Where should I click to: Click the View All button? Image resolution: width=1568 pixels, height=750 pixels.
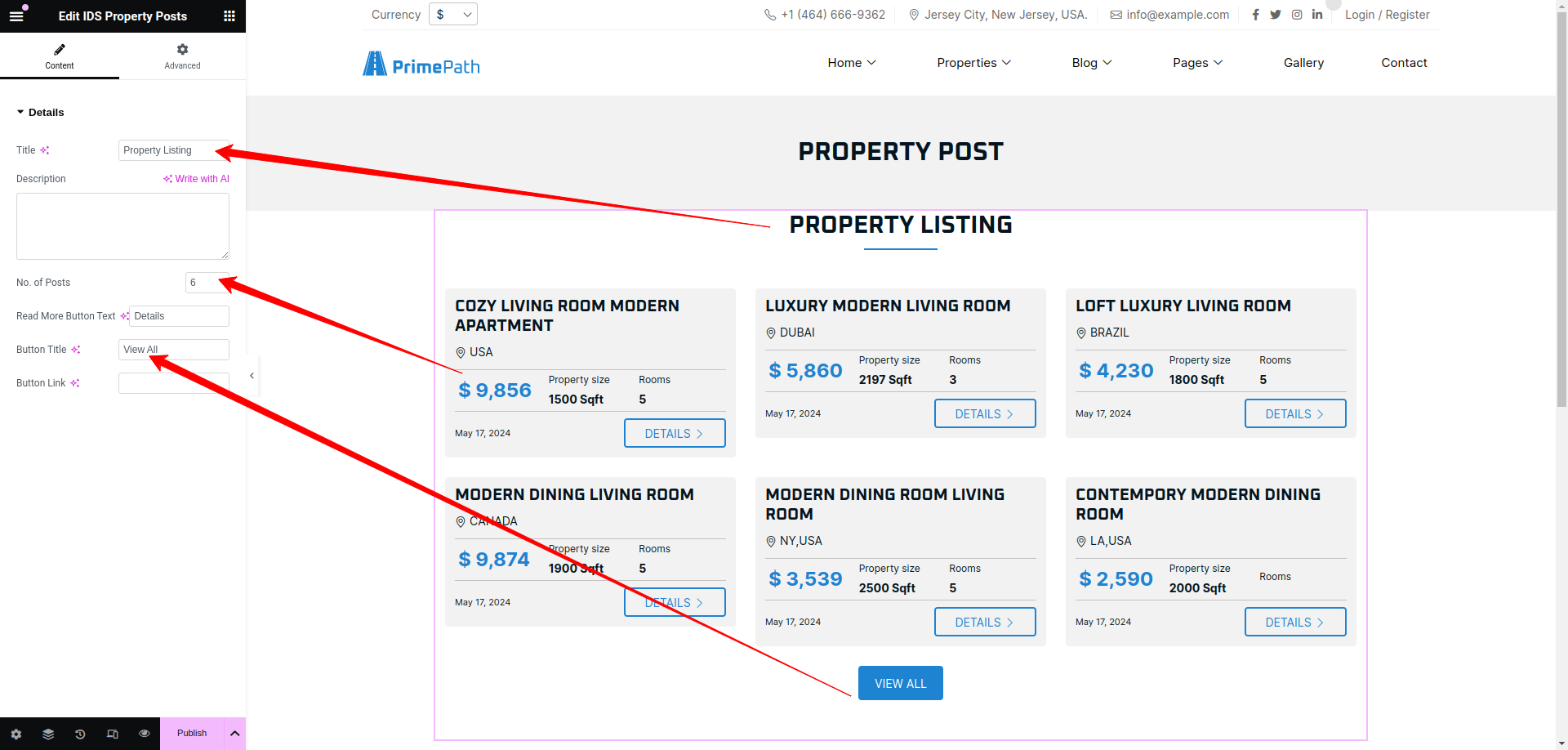[900, 683]
